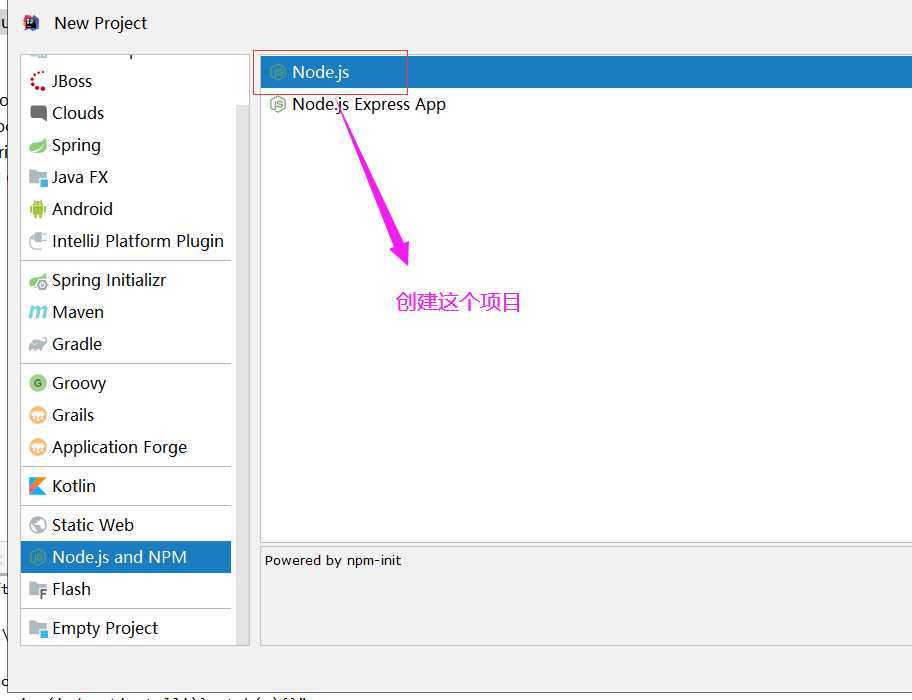
Task: Select the Node.js template label
Action: [320, 72]
